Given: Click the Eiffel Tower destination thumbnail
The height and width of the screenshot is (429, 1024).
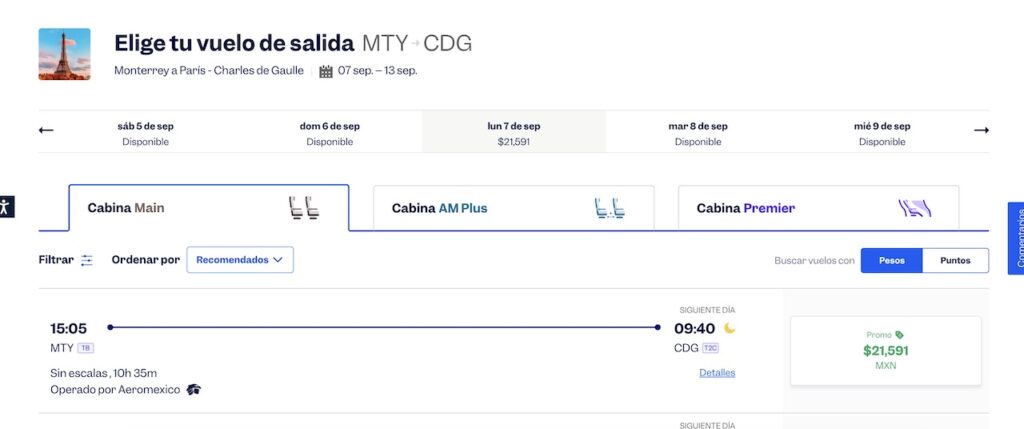Looking at the screenshot, I should pos(65,54).
